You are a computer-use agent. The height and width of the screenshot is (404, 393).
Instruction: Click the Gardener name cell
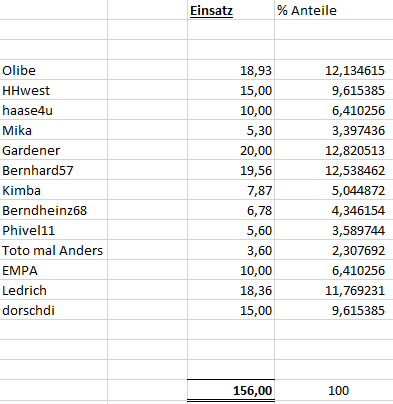(54, 150)
